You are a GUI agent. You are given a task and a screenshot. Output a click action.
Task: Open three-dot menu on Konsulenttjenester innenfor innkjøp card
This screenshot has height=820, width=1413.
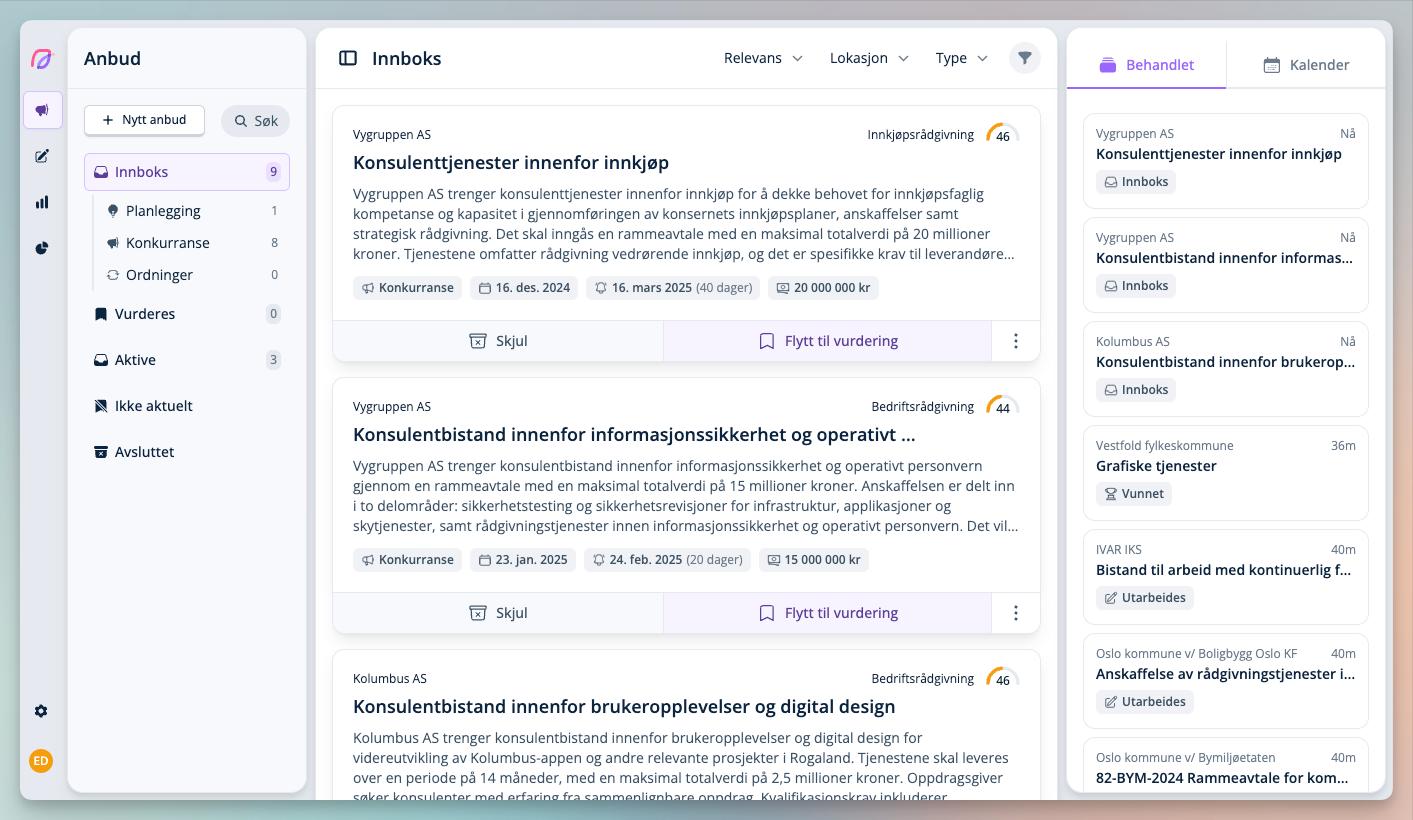(1015, 341)
